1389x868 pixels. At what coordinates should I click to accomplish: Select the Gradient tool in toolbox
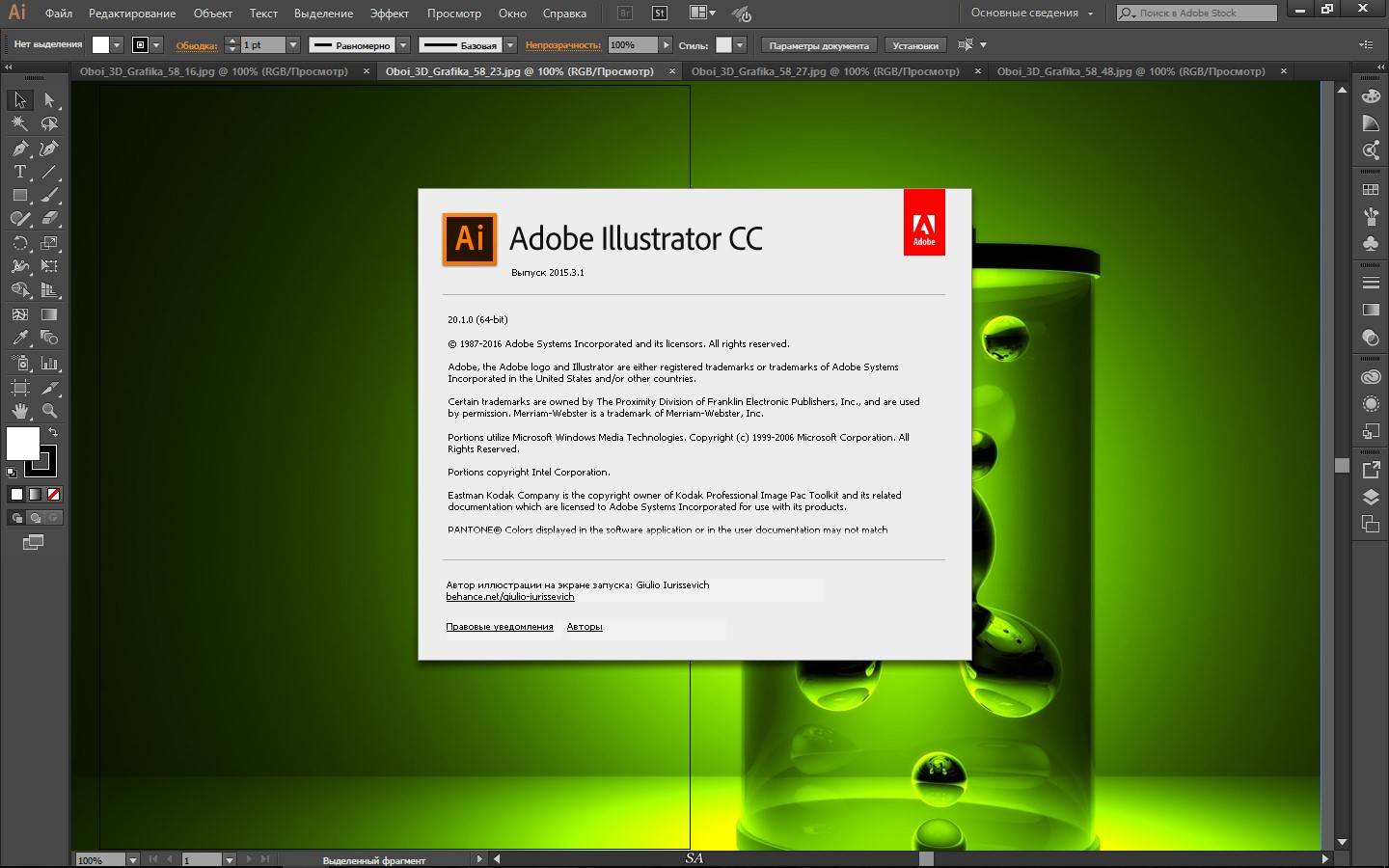50,314
